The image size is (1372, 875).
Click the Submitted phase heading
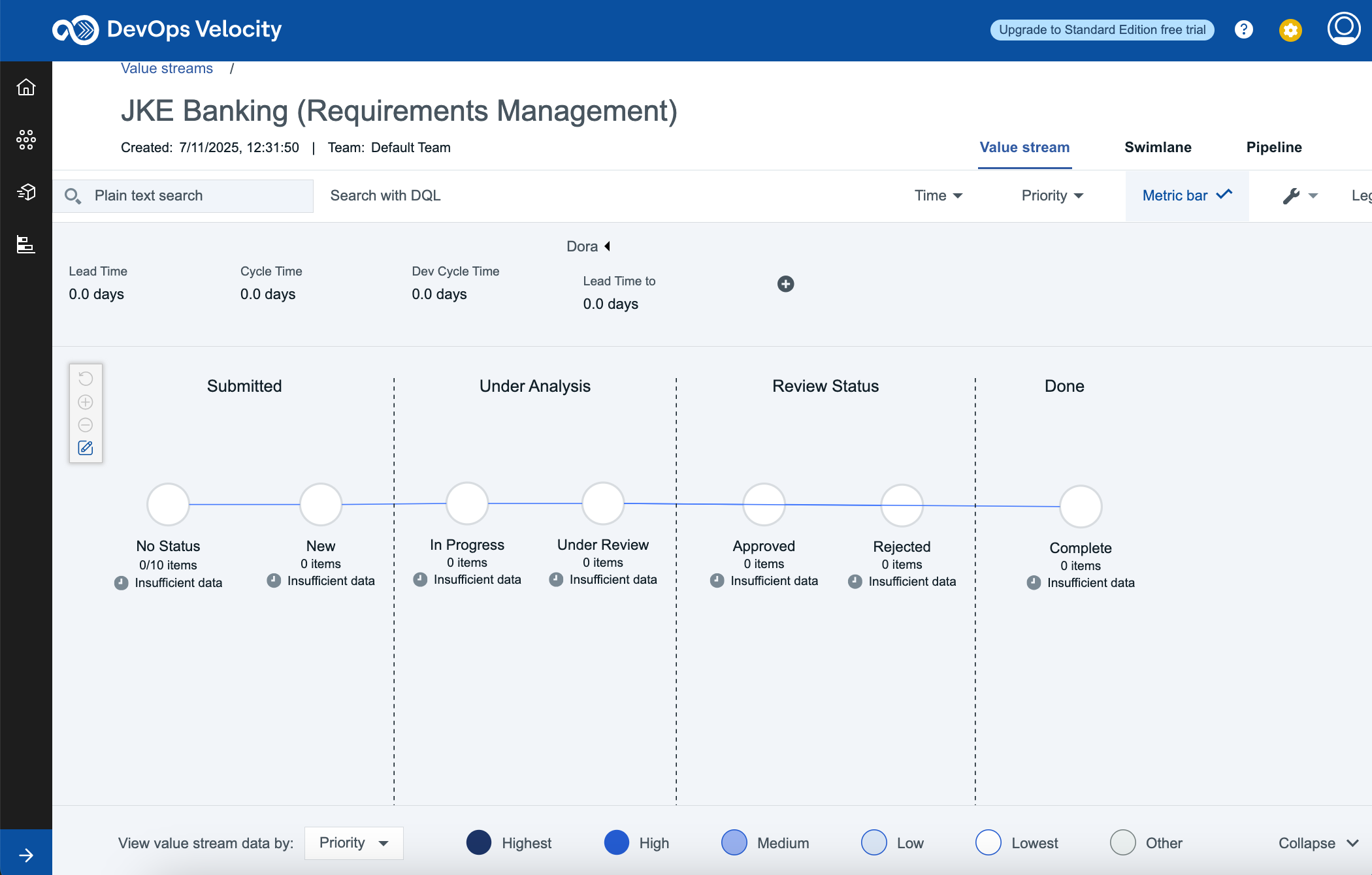click(x=244, y=386)
